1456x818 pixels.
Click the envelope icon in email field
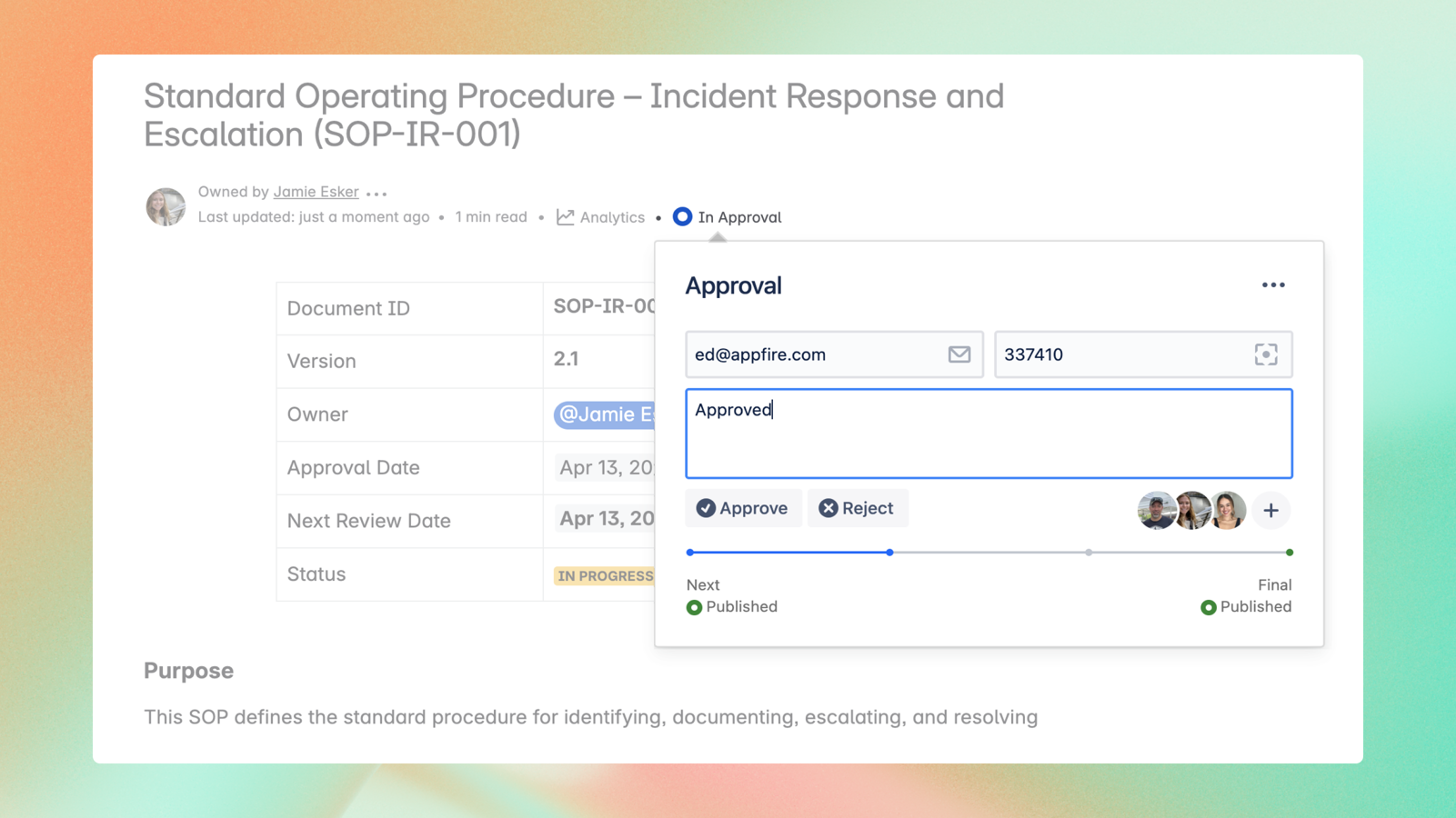tap(959, 354)
